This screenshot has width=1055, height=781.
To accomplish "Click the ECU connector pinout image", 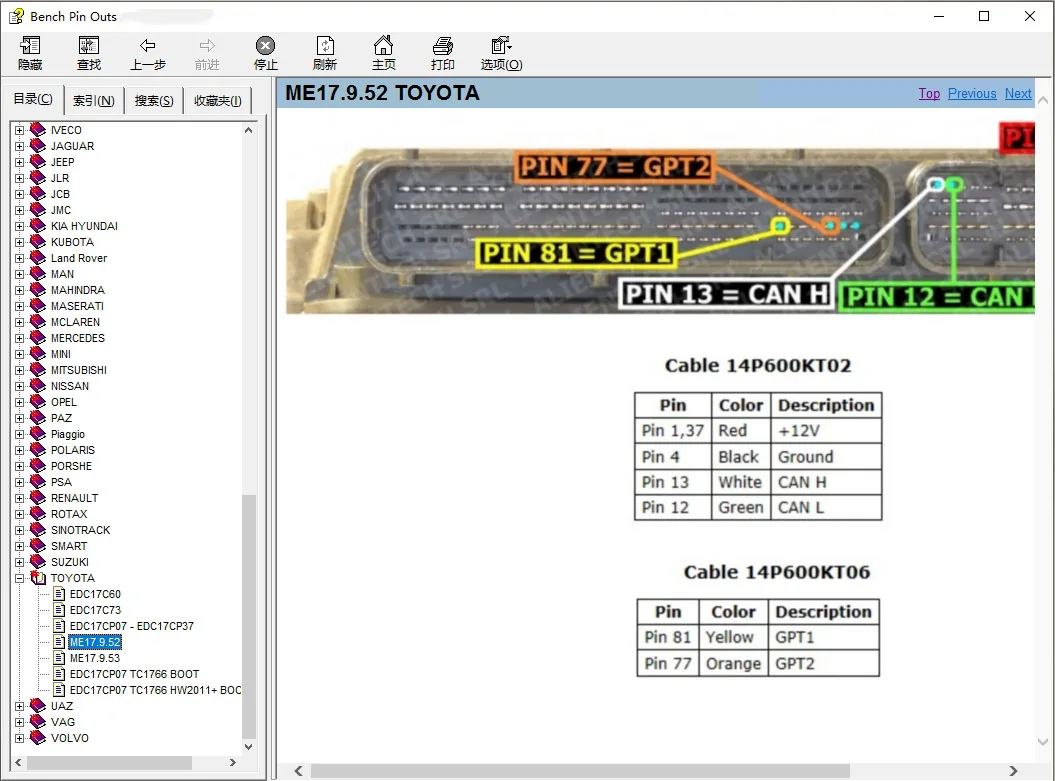I will tap(660, 218).
